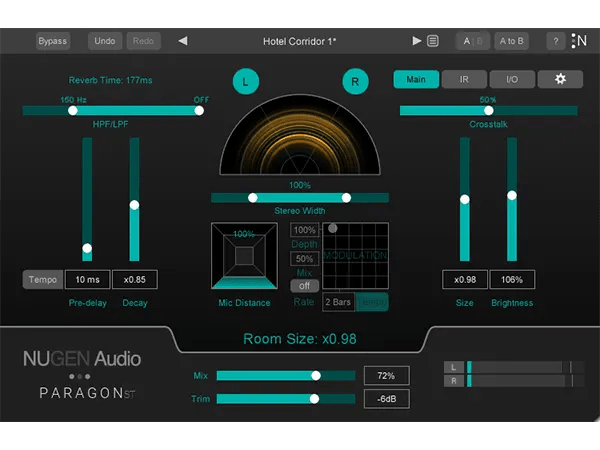Toggle the modulation off switch
The width and height of the screenshot is (600, 450).
pyautogui.click(x=304, y=286)
